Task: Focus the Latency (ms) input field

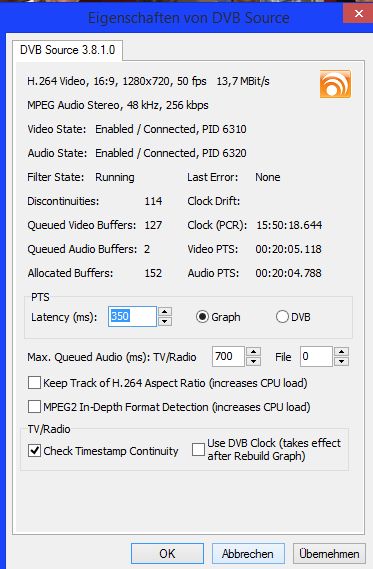Action: [132, 316]
